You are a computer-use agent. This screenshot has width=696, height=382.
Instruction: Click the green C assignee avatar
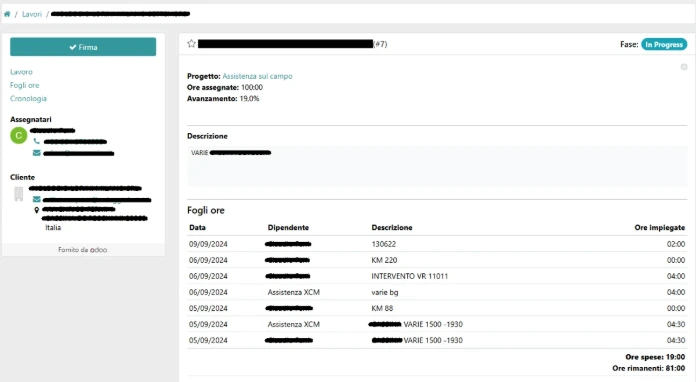click(19, 136)
